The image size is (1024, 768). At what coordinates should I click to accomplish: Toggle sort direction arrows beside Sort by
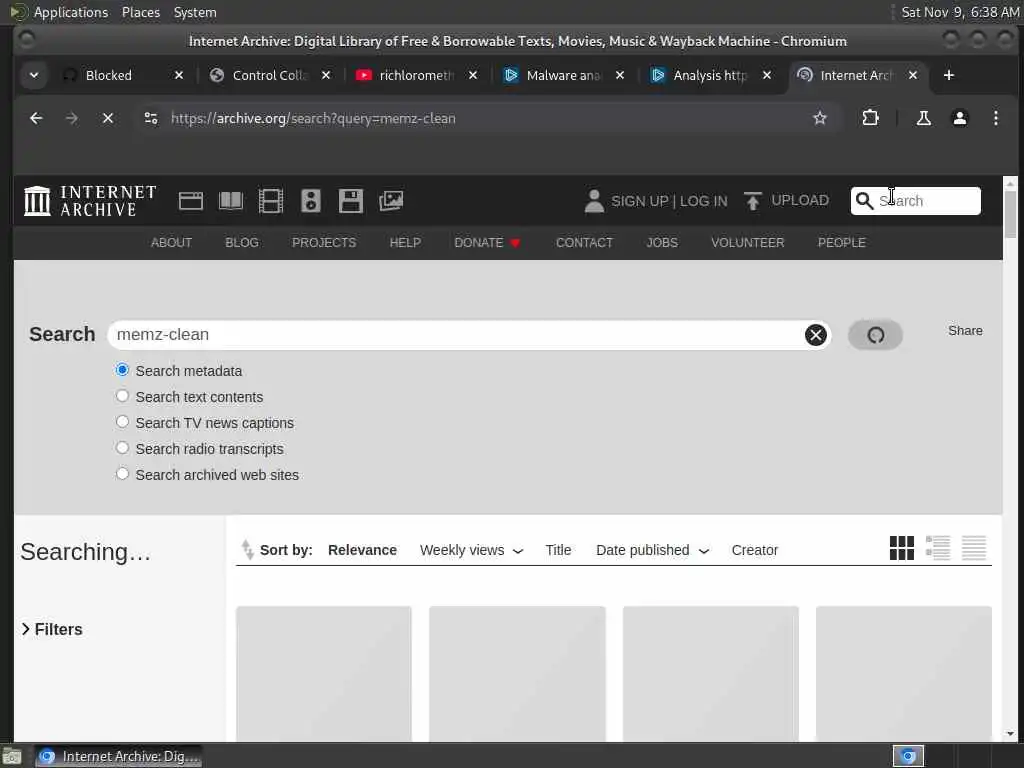tap(248, 549)
